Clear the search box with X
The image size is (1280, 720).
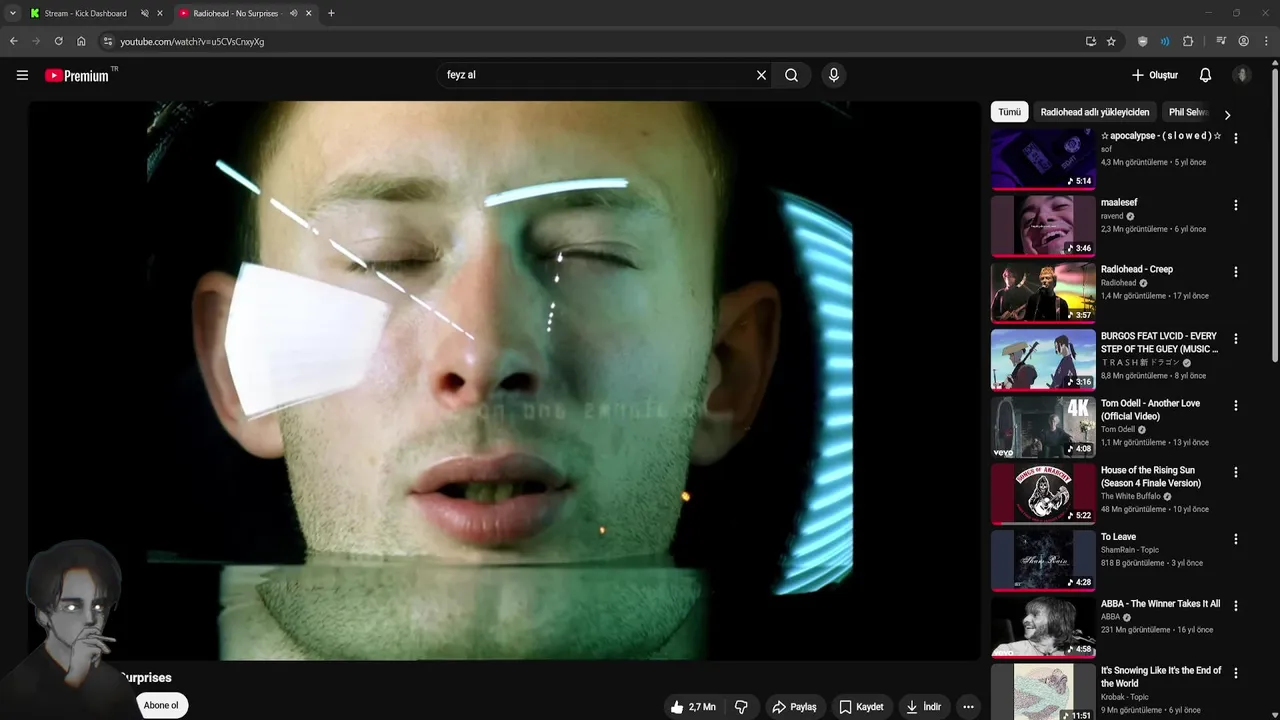(x=761, y=75)
